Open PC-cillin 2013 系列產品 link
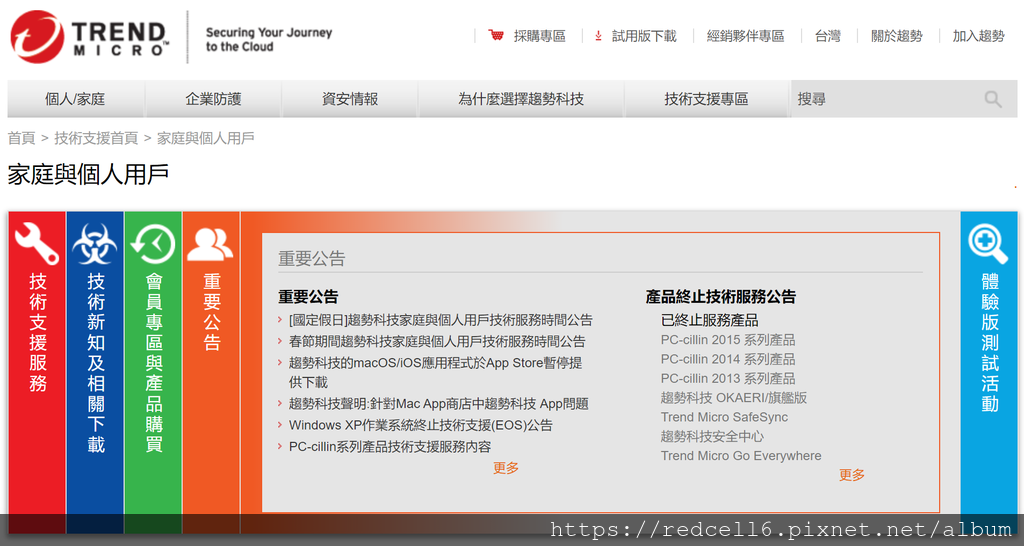Viewport: 1024px width, 546px height. [728, 379]
